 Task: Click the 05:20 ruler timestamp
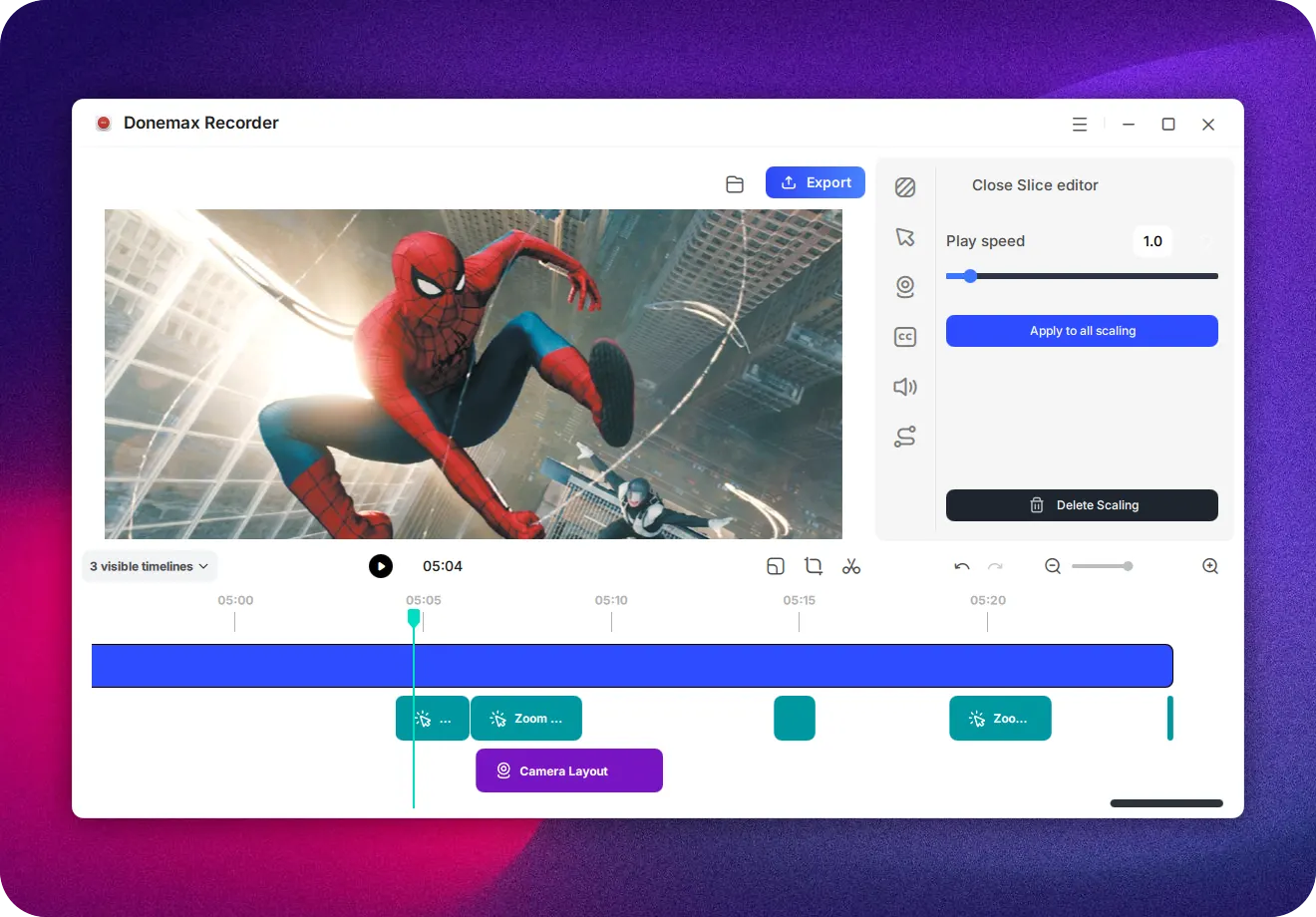tap(988, 600)
